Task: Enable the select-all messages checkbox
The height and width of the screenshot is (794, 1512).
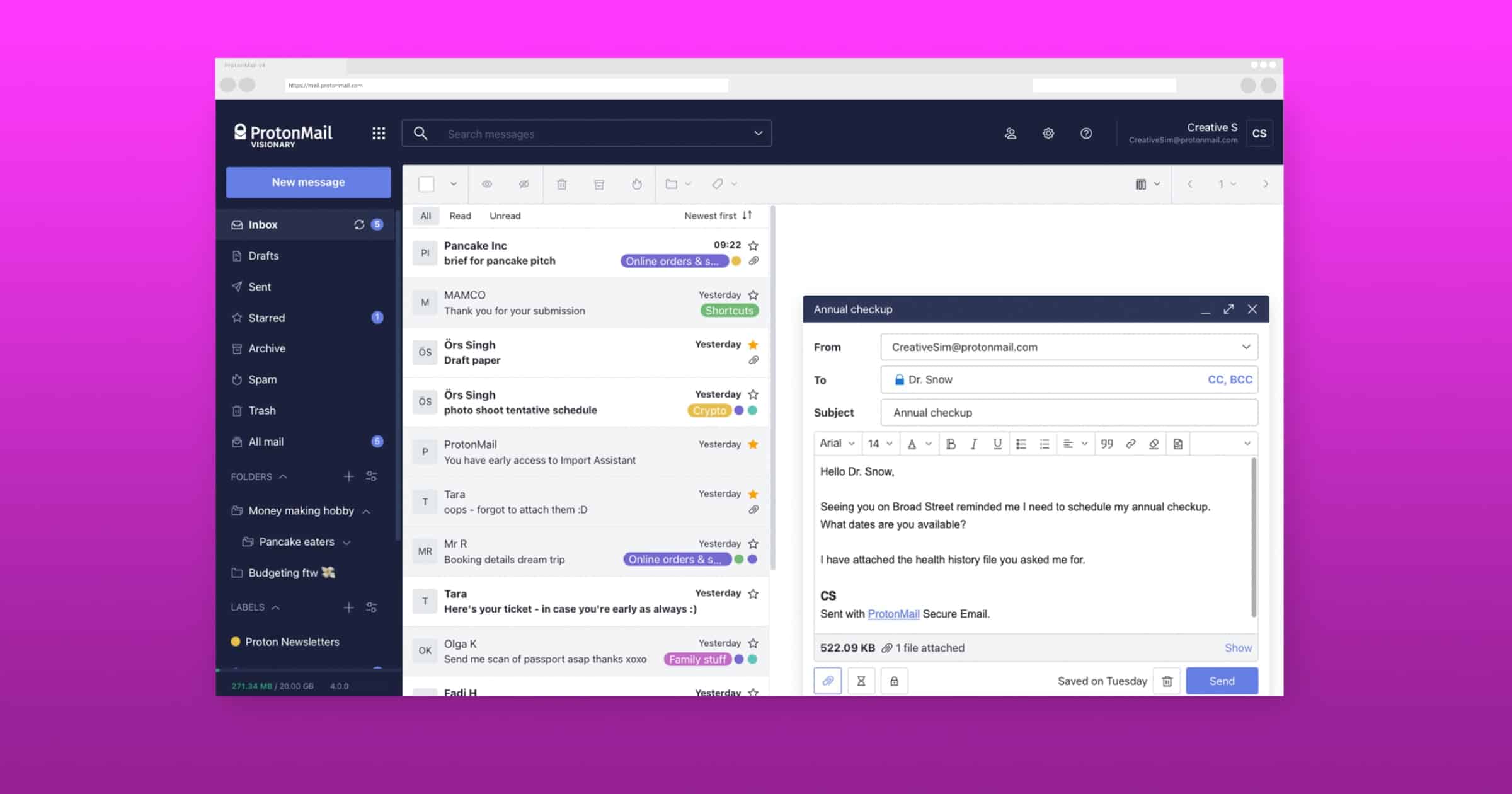Action: (x=427, y=184)
